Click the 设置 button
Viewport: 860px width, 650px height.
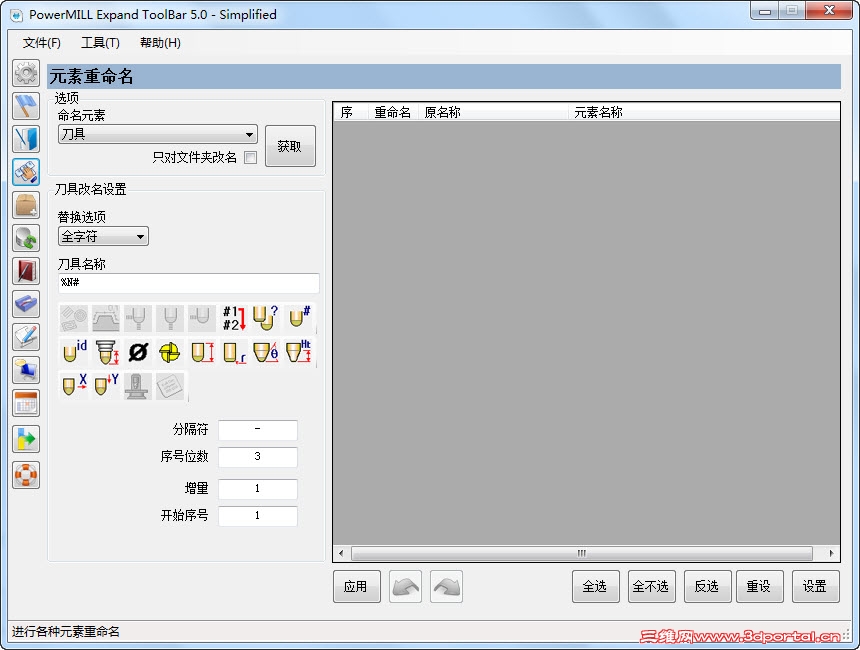[816, 586]
